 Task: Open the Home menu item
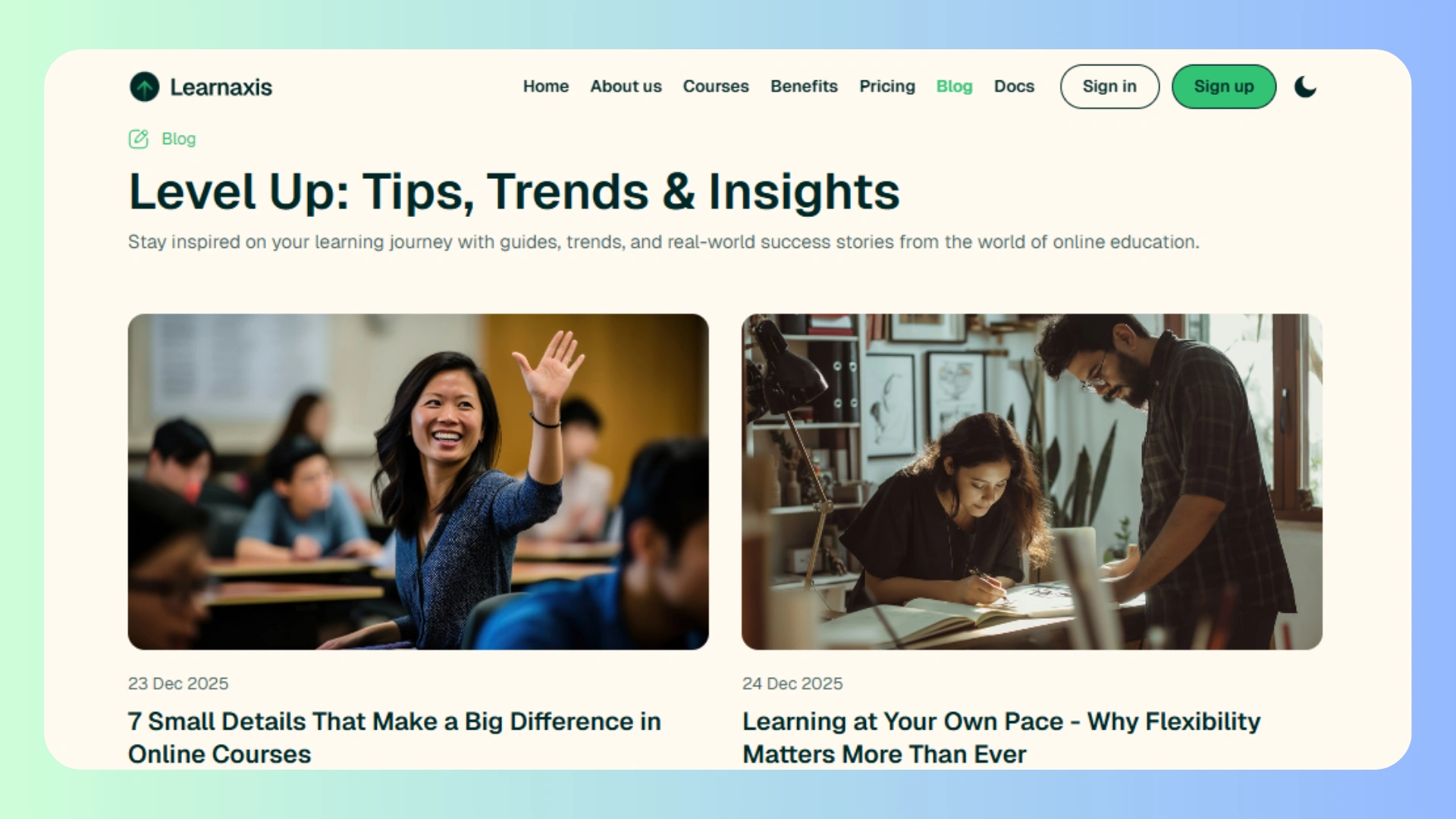coord(545,86)
